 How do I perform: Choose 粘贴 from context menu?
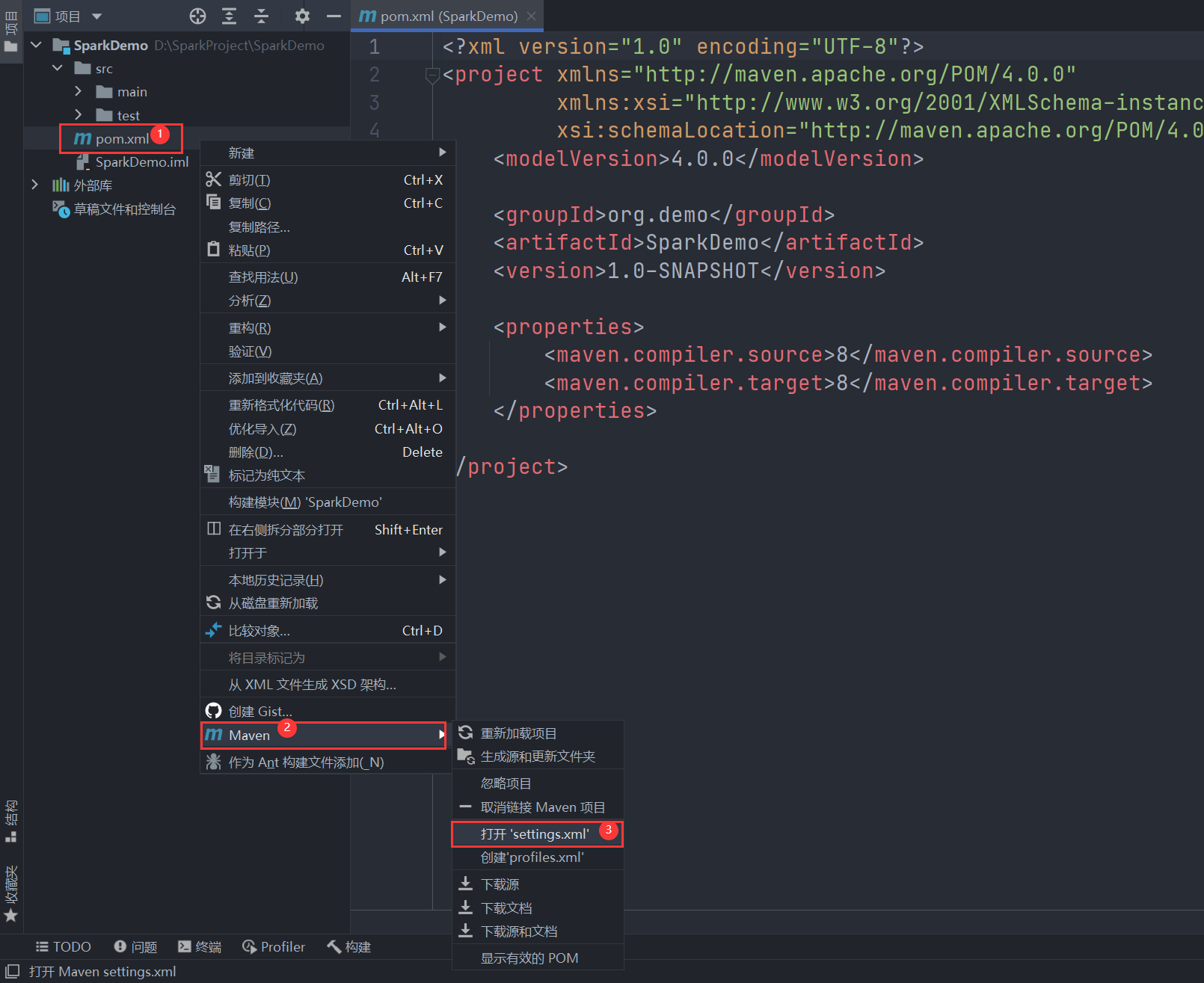point(328,250)
